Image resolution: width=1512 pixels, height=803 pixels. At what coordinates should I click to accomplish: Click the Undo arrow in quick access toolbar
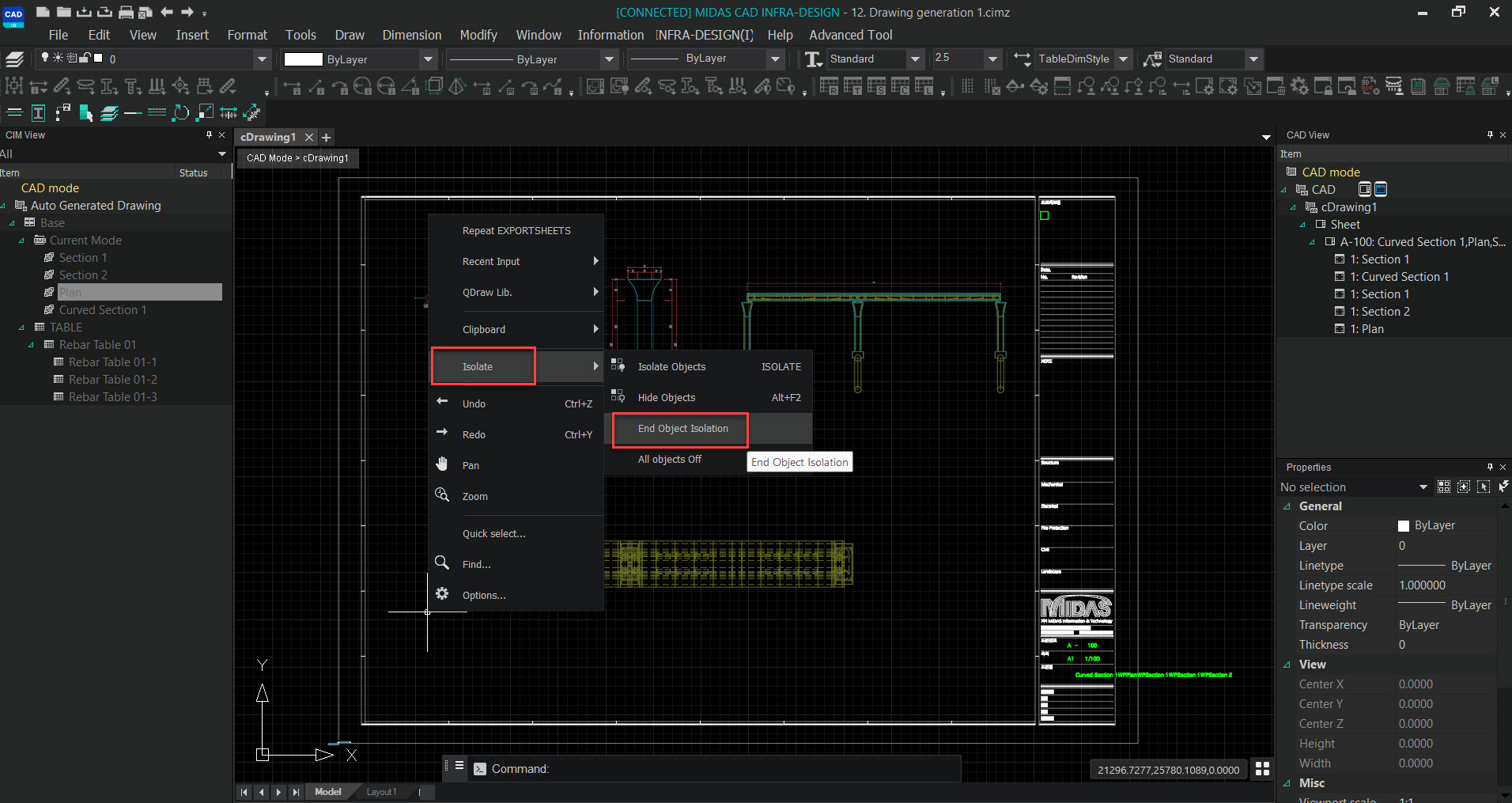click(167, 12)
